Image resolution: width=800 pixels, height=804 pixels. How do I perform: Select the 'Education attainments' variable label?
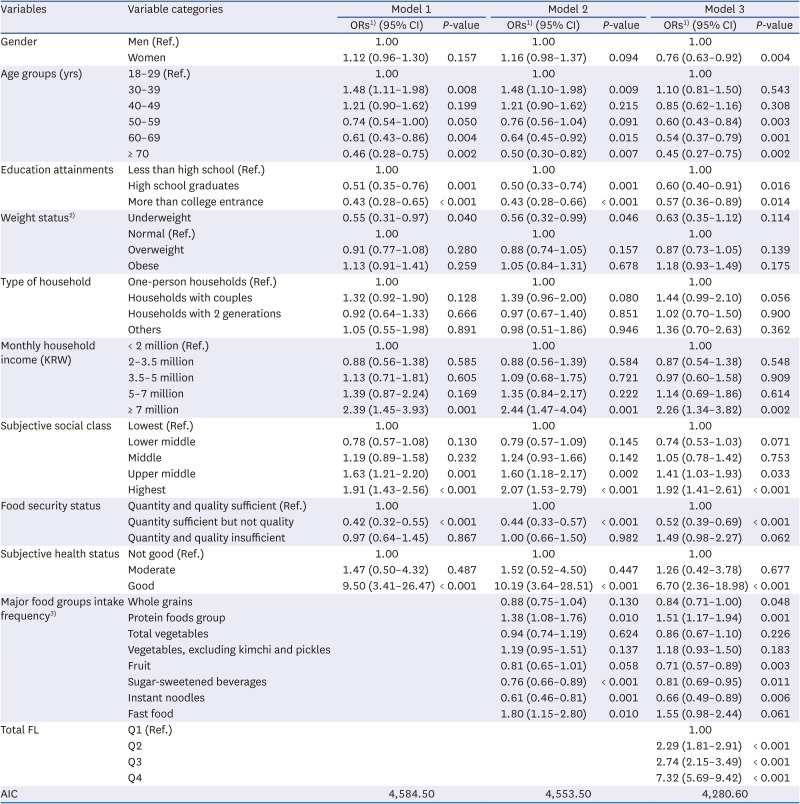(57, 170)
